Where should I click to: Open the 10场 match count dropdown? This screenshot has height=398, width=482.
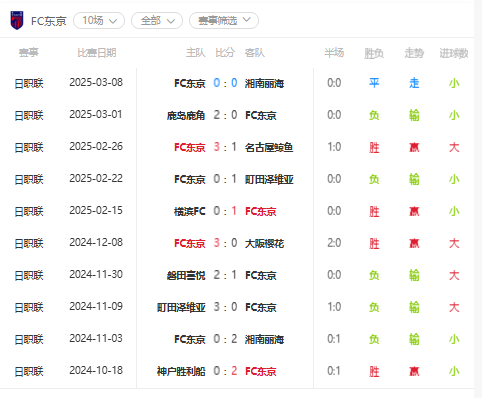coord(99,21)
